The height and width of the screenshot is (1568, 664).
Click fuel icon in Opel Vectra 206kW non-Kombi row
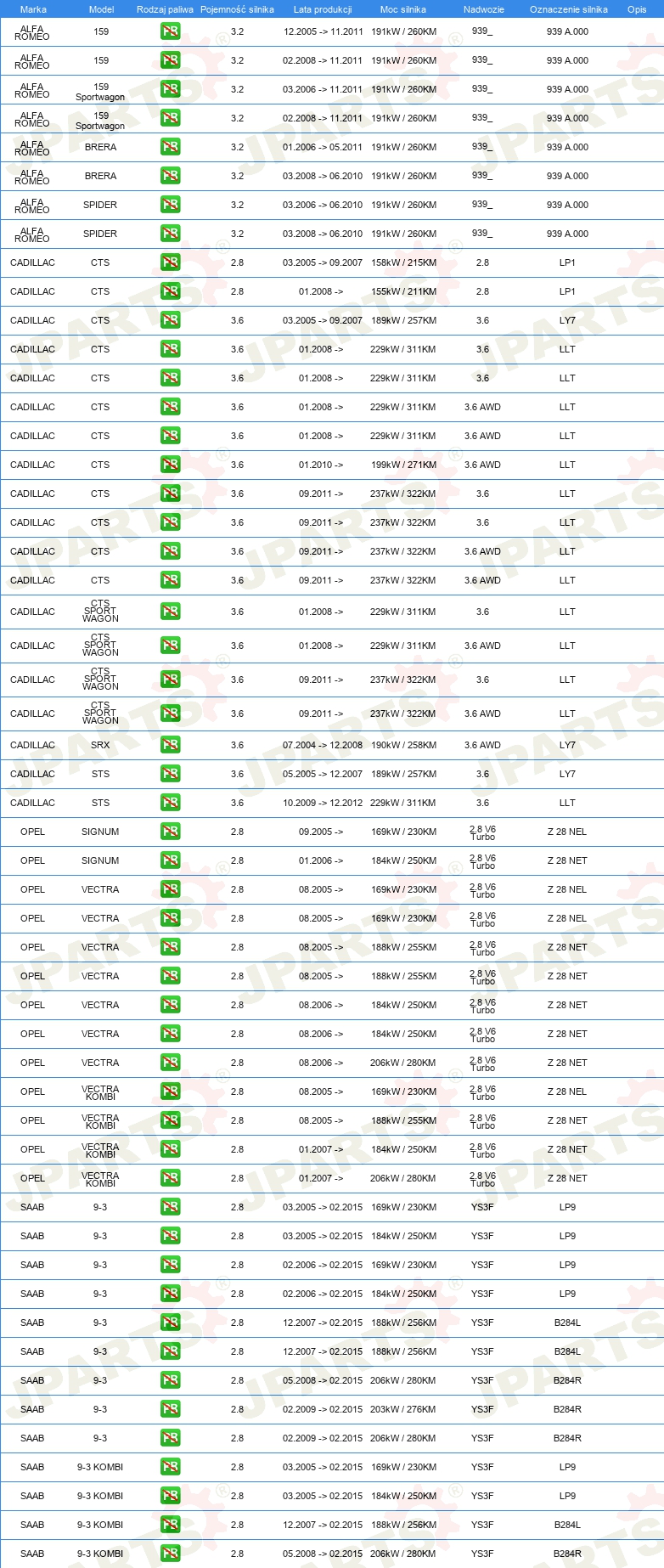tap(170, 1063)
